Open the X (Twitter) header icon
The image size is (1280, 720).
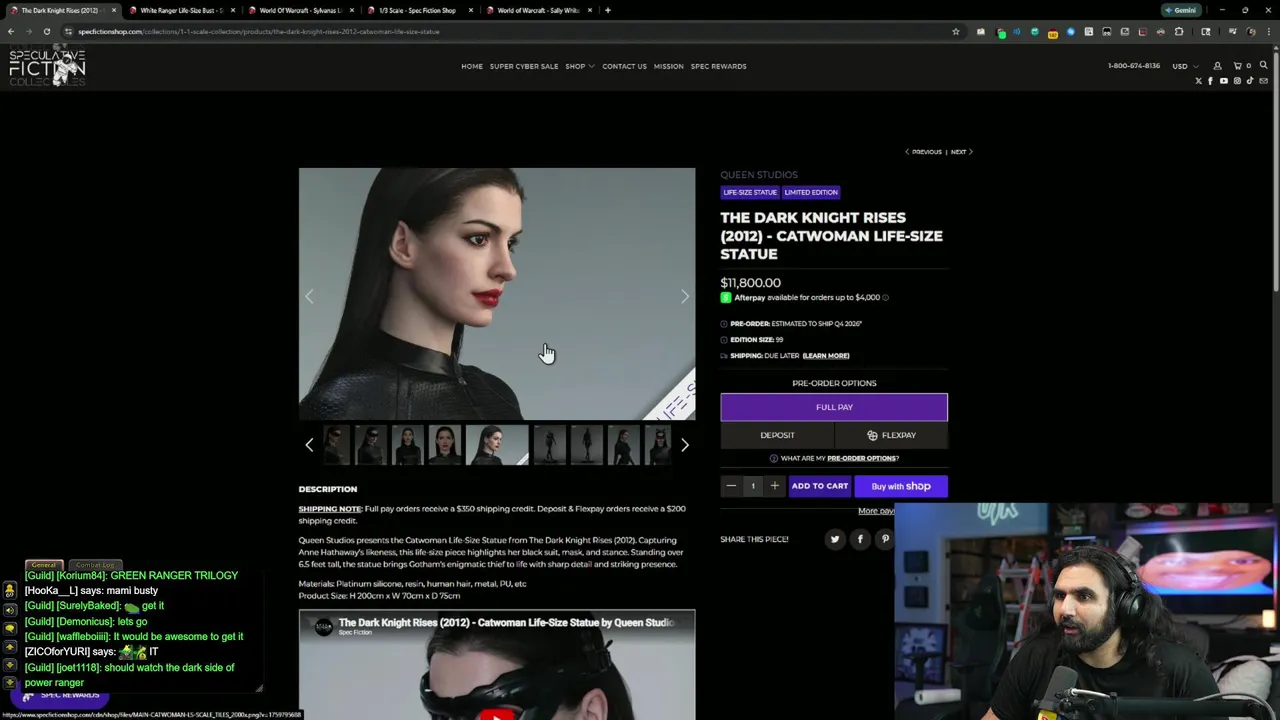pos(1198,81)
